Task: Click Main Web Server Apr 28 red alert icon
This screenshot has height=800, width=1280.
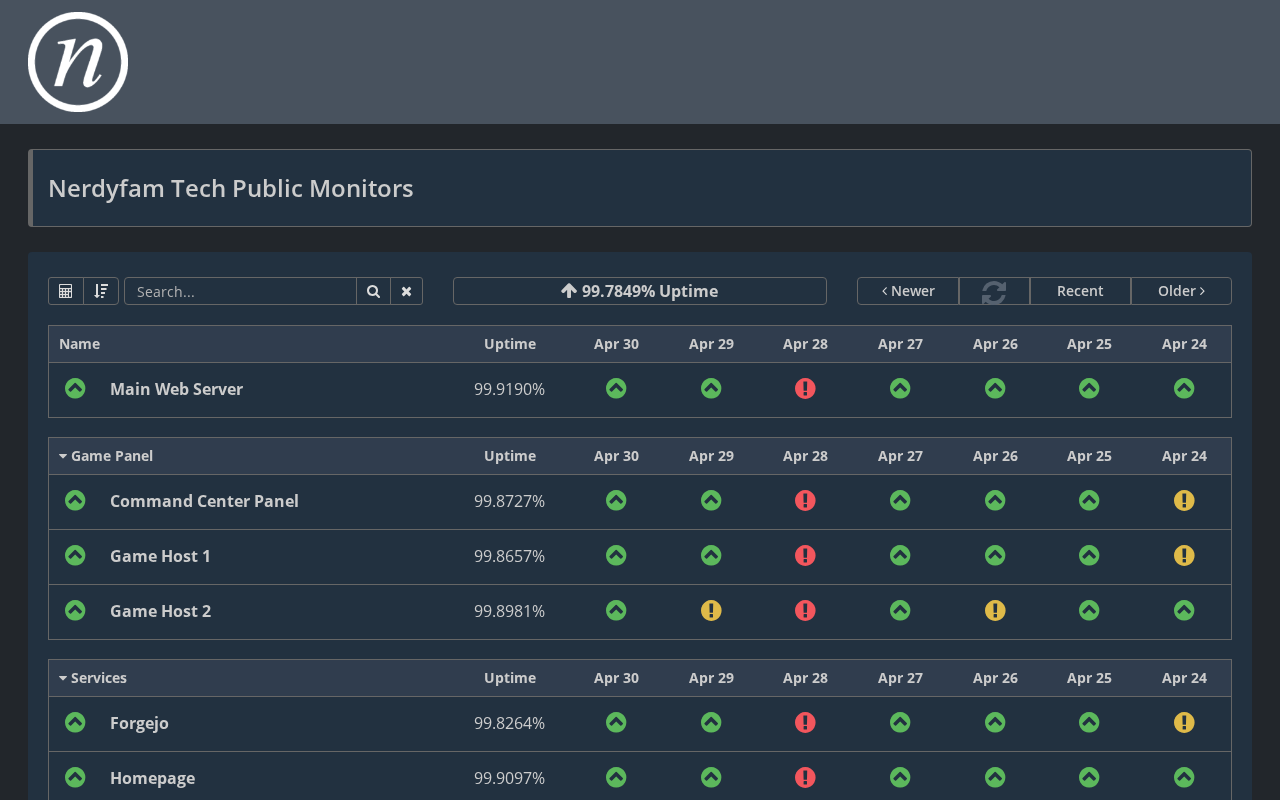Action: (x=805, y=389)
